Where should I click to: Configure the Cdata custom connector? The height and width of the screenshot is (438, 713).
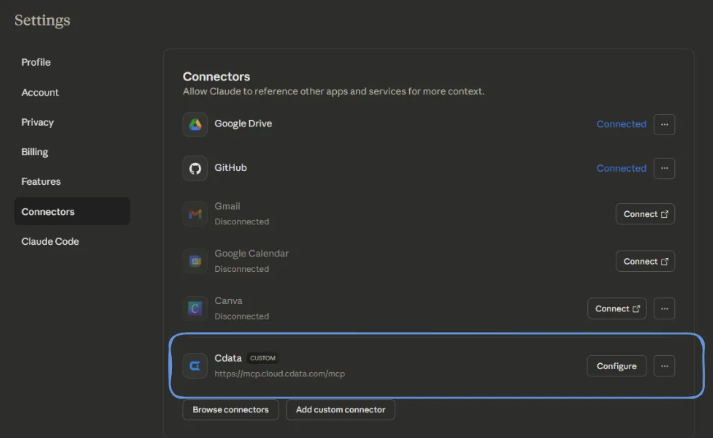click(617, 366)
